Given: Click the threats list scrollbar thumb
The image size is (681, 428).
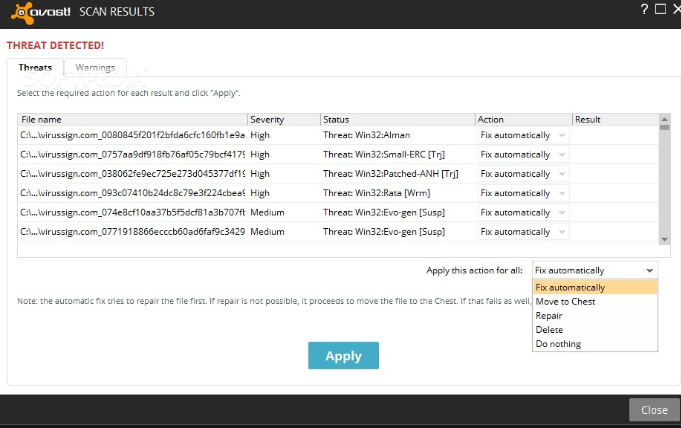Looking at the screenshot, I should (x=664, y=127).
